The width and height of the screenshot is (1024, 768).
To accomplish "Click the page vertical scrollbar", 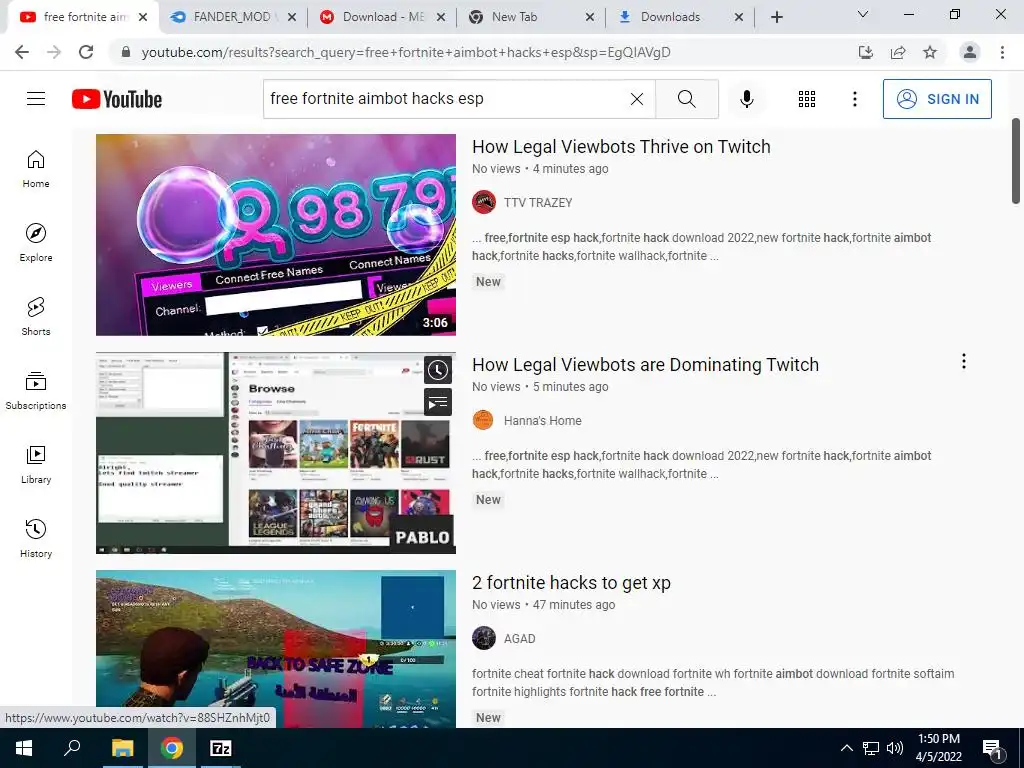I will (x=1016, y=161).
